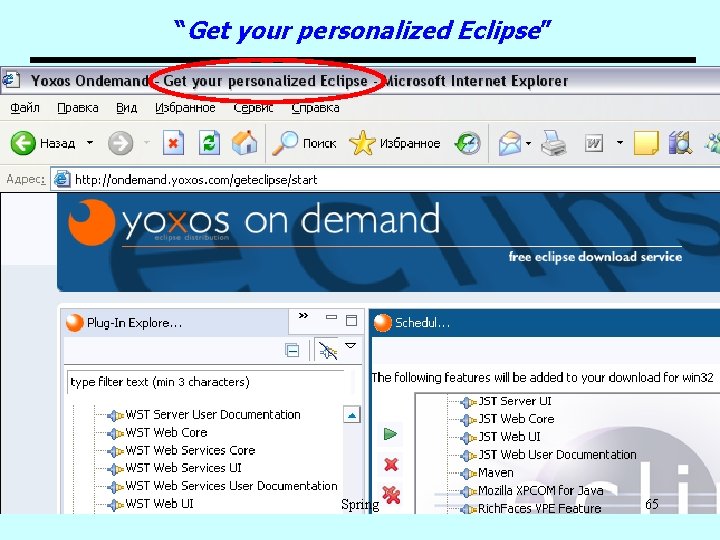
Task: Select WST Web Core tree item
Action: (x=166, y=433)
